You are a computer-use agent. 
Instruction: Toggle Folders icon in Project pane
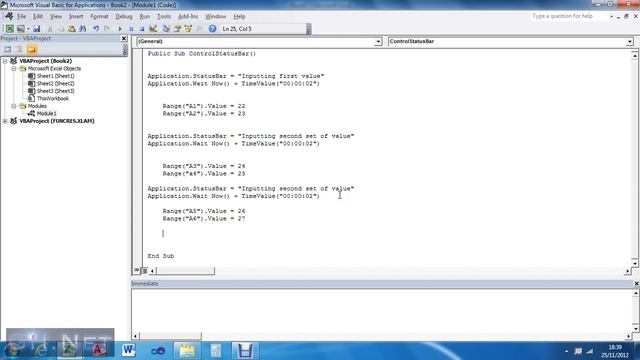[x=32, y=49]
